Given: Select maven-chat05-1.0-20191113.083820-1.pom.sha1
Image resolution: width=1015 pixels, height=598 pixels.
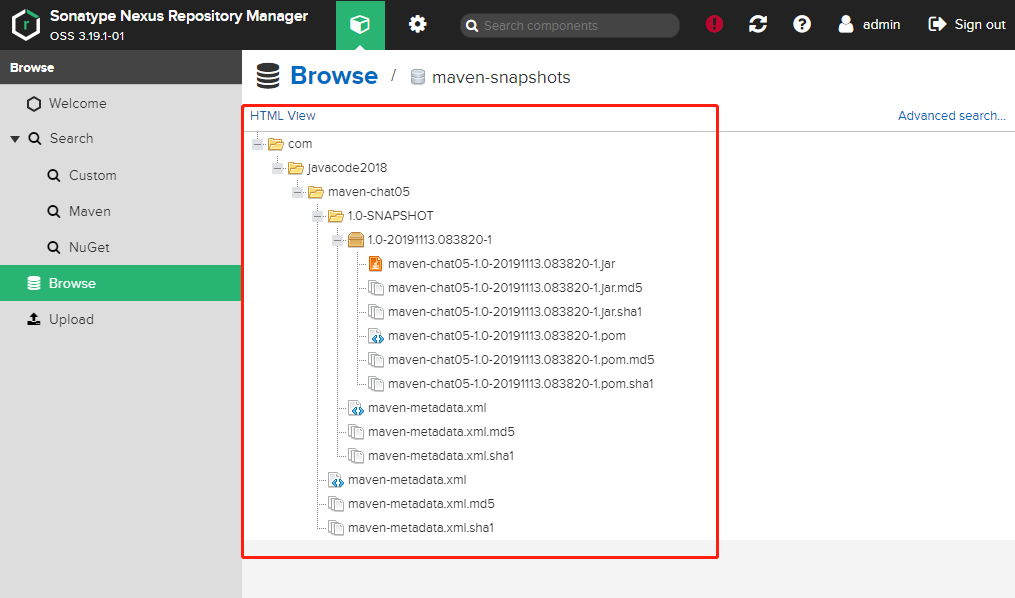Looking at the screenshot, I should pyautogui.click(x=520, y=384).
